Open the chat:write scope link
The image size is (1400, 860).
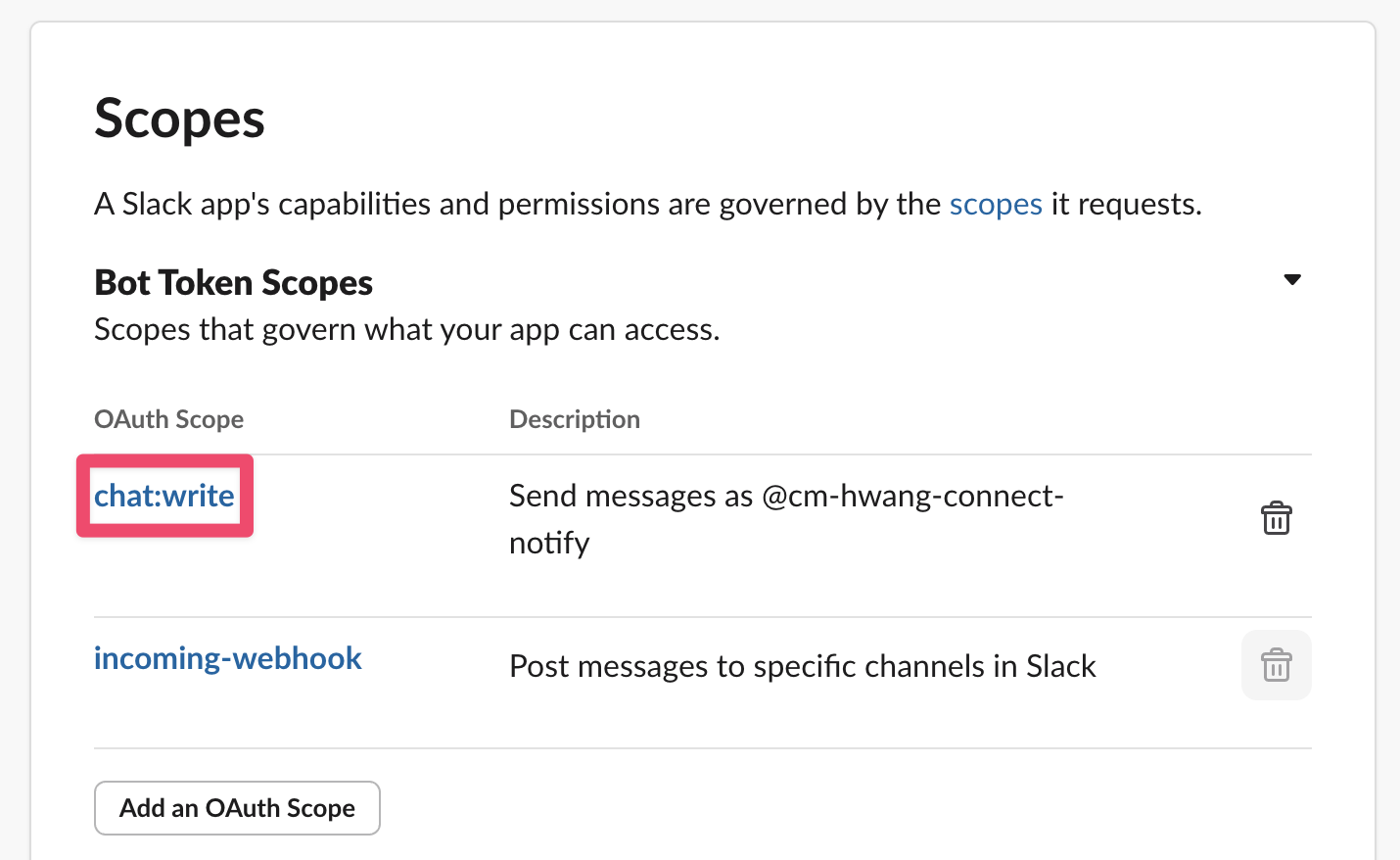click(x=164, y=496)
